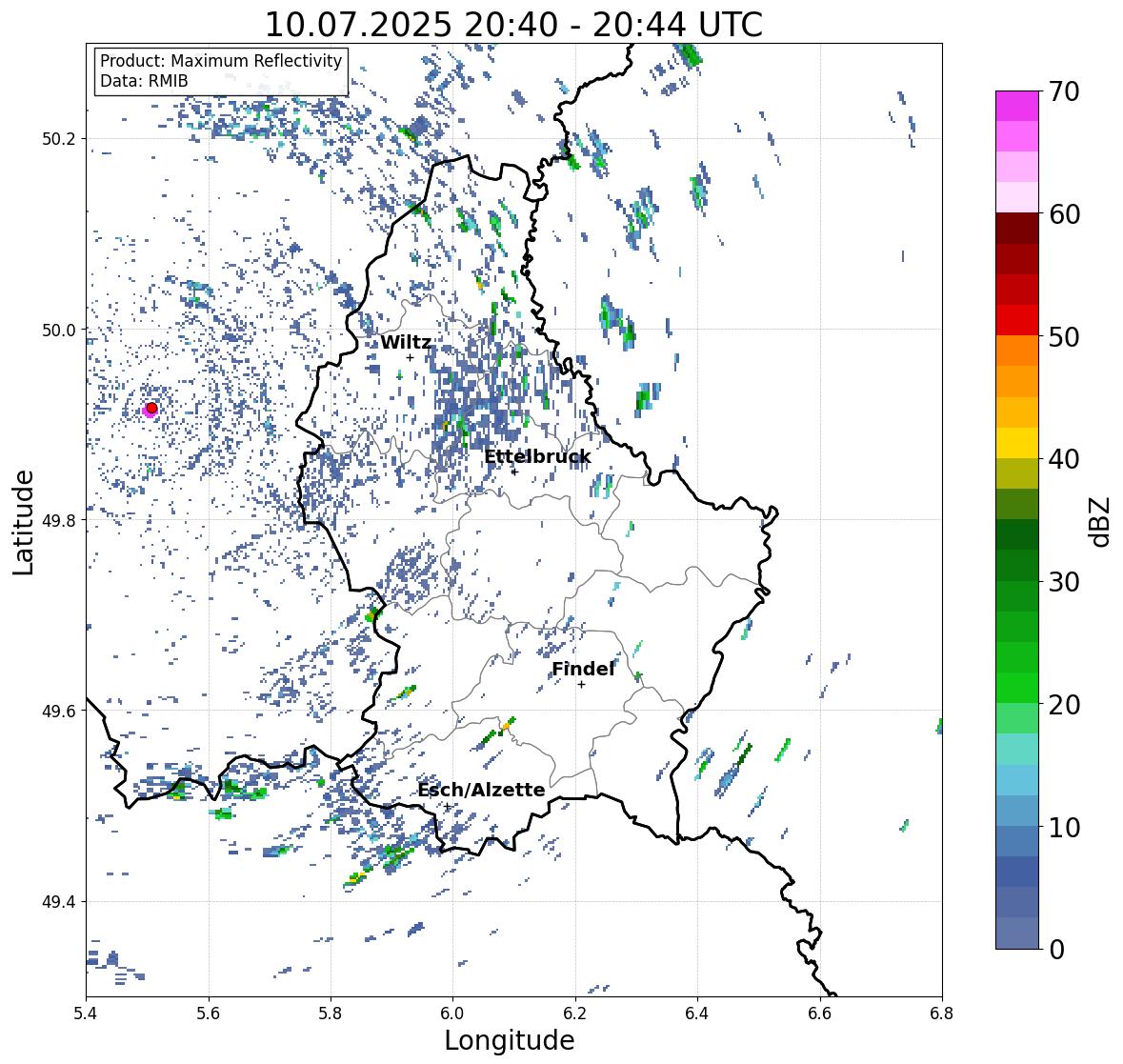Click the 6.0 longitude tick label
Image resolution: width=1123 pixels, height=1064 pixels.
point(452,1014)
